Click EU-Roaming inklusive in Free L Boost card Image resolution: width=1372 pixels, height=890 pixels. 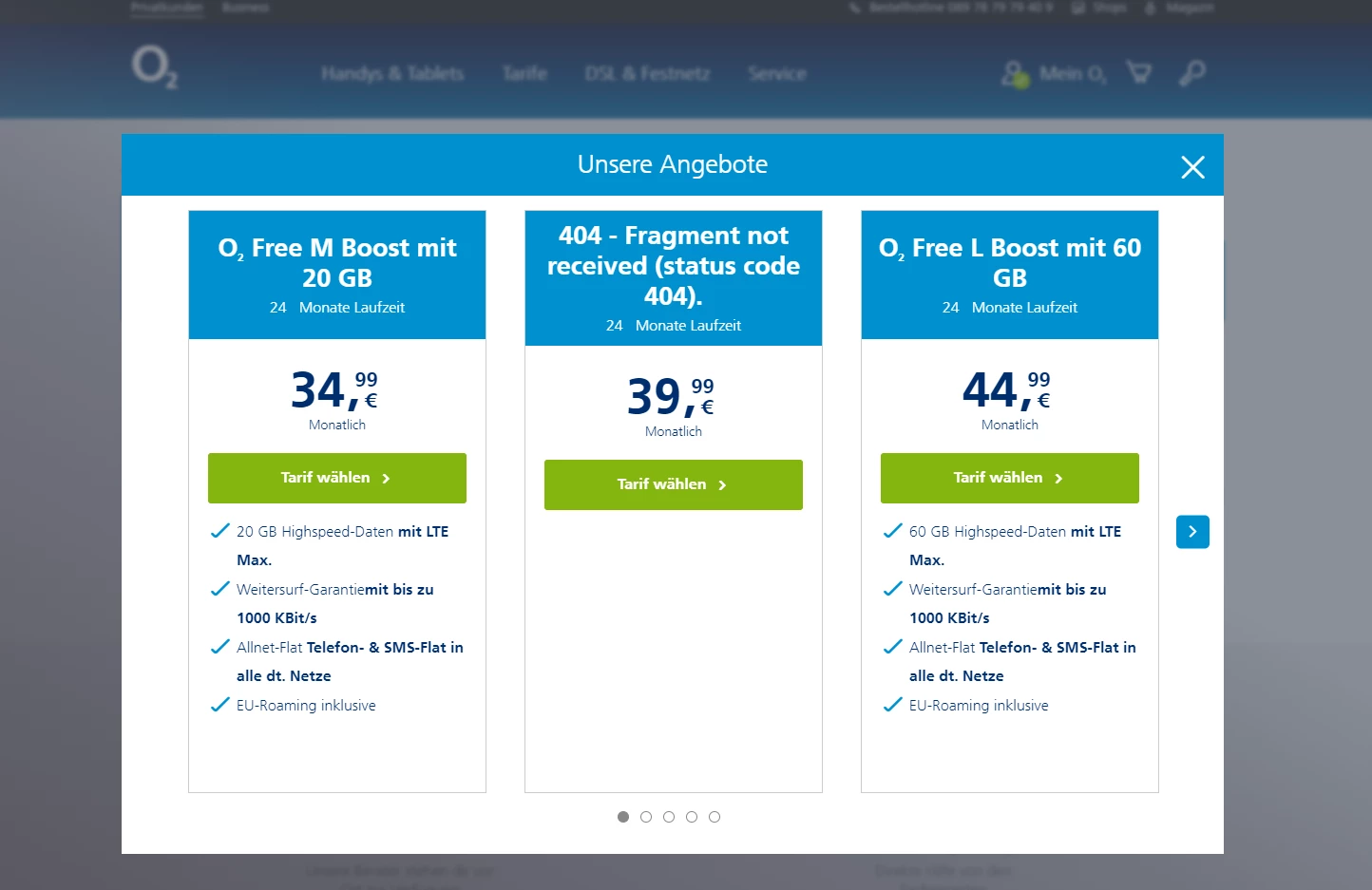click(979, 706)
